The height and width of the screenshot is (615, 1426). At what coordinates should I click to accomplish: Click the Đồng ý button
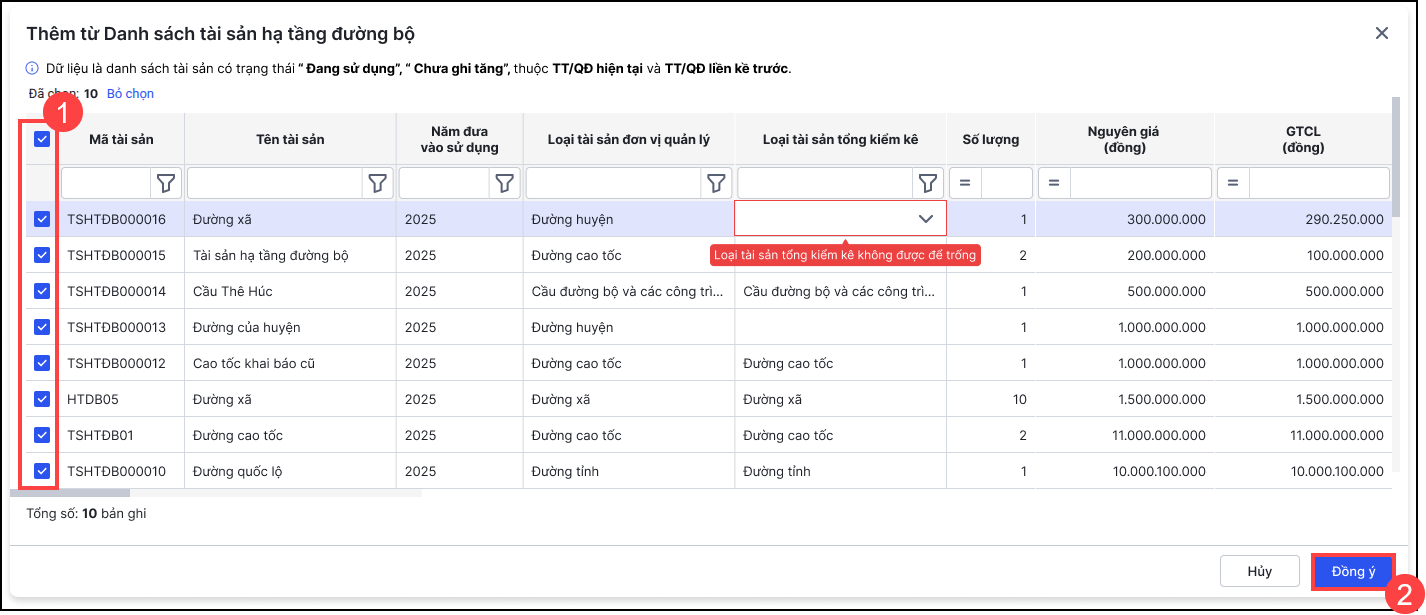(x=1353, y=572)
